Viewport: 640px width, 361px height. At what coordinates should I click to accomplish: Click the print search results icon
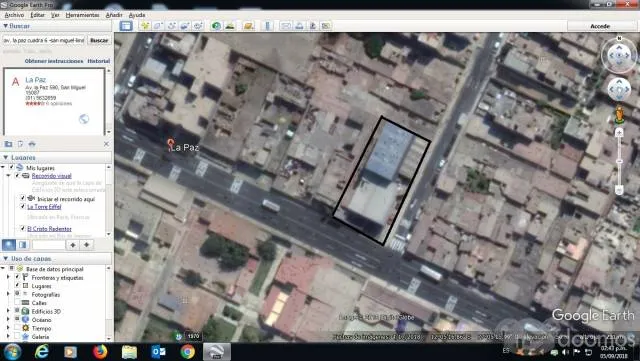32,144
